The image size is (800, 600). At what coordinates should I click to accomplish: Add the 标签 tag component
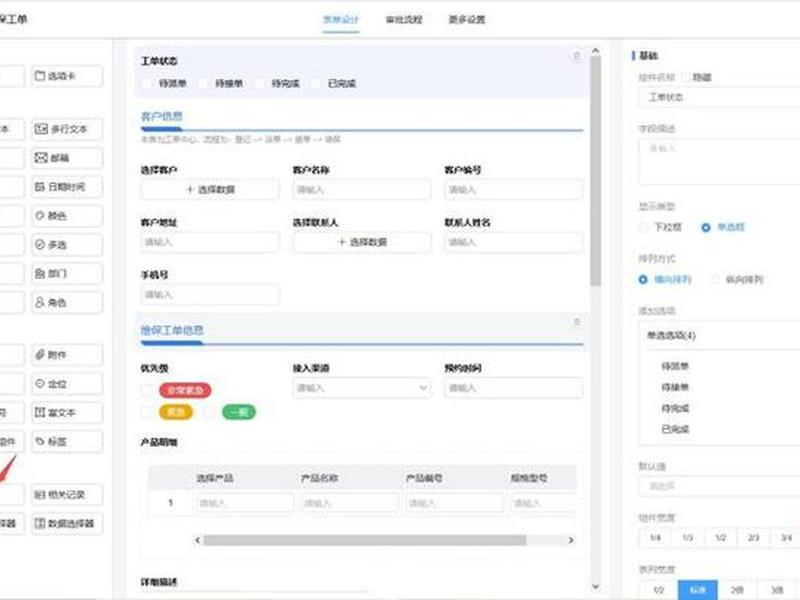(x=67, y=441)
